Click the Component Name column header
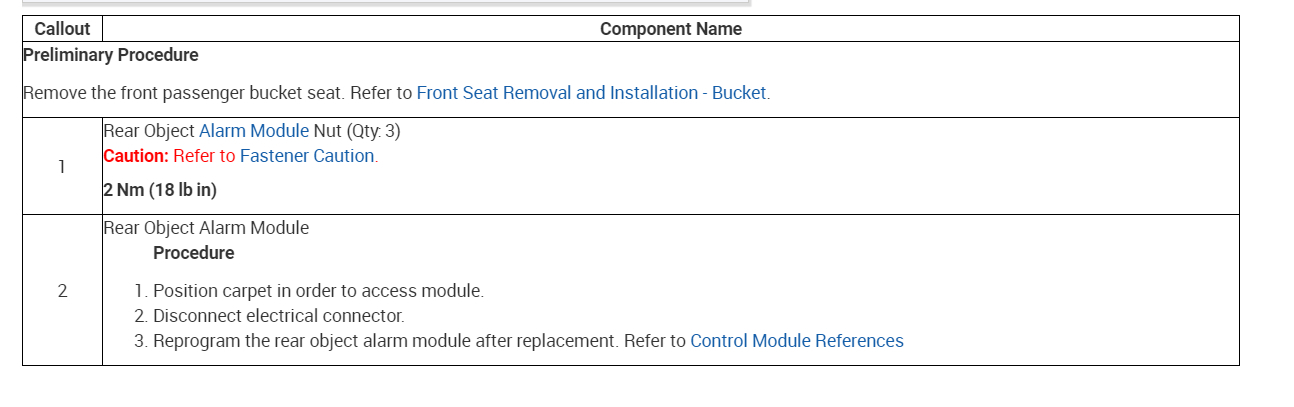Viewport: 1294px width, 407px height. point(670,29)
